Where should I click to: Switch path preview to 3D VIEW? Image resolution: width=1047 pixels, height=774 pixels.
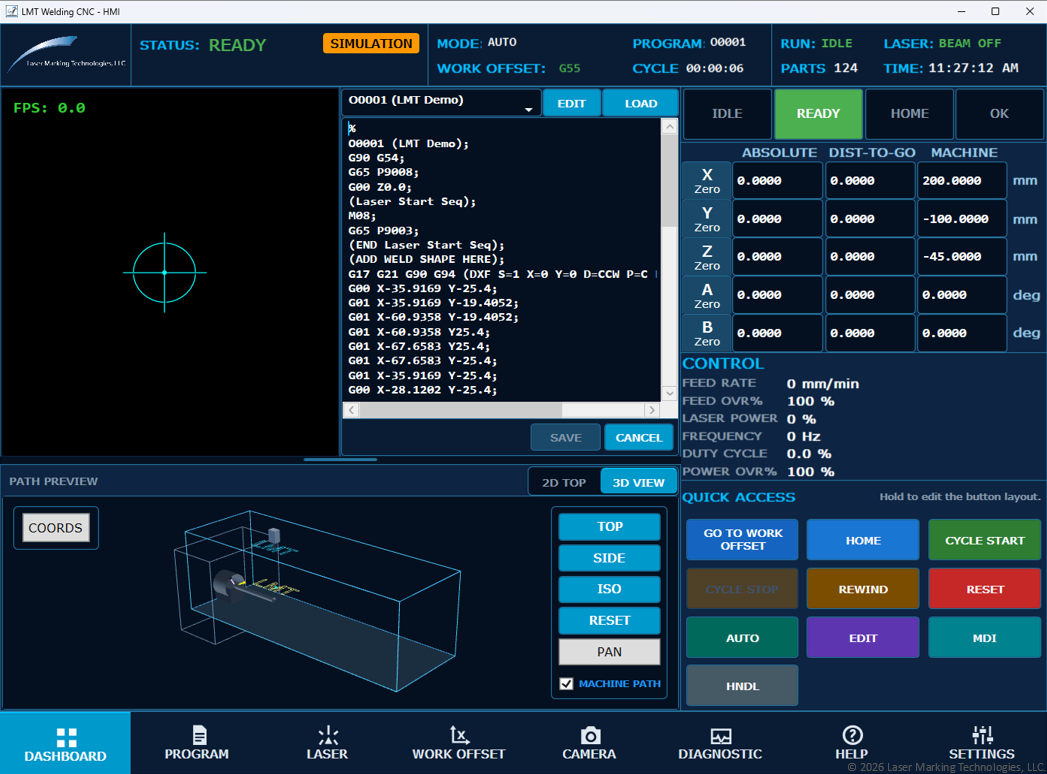click(638, 482)
